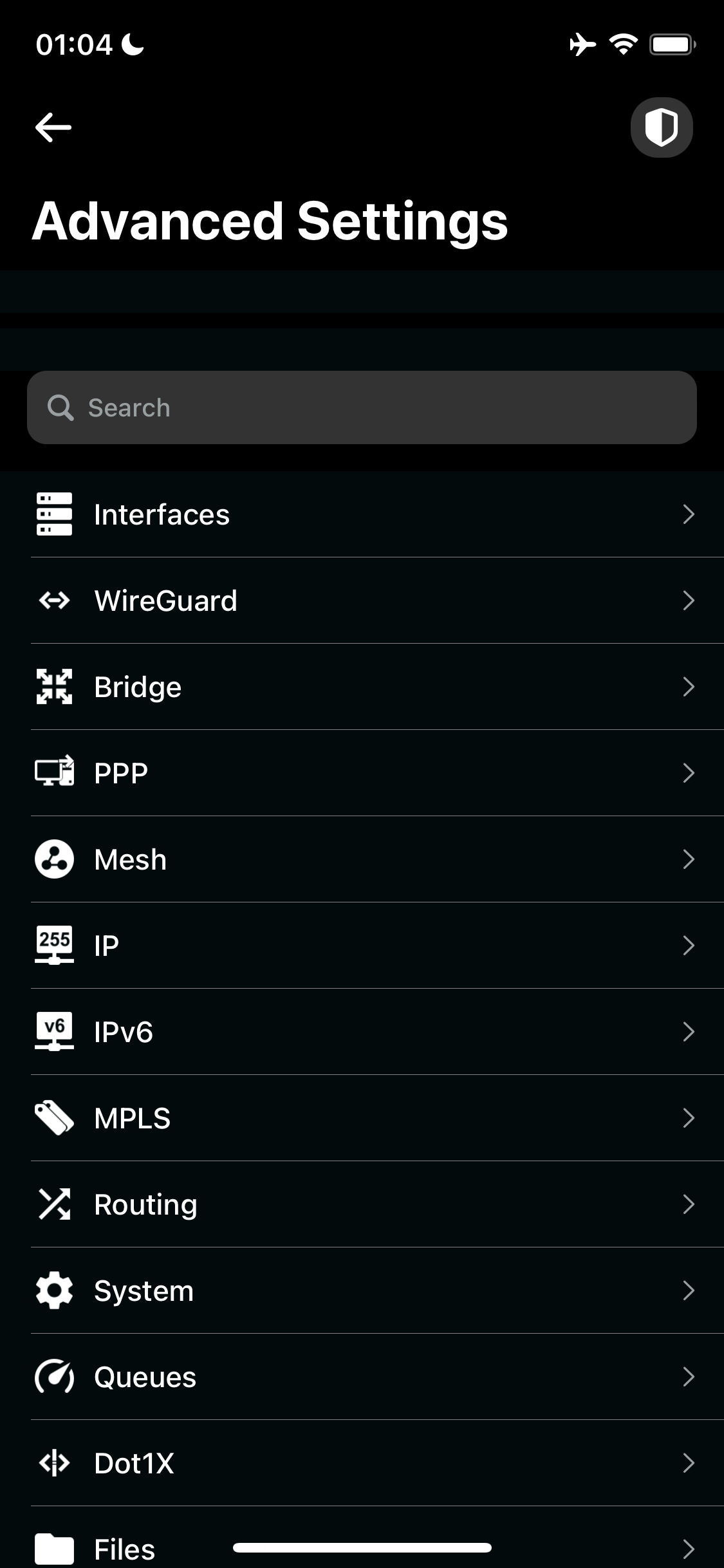Click the IP 255 icon
Image resolution: width=724 pixels, height=1568 pixels.
point(54,945)
